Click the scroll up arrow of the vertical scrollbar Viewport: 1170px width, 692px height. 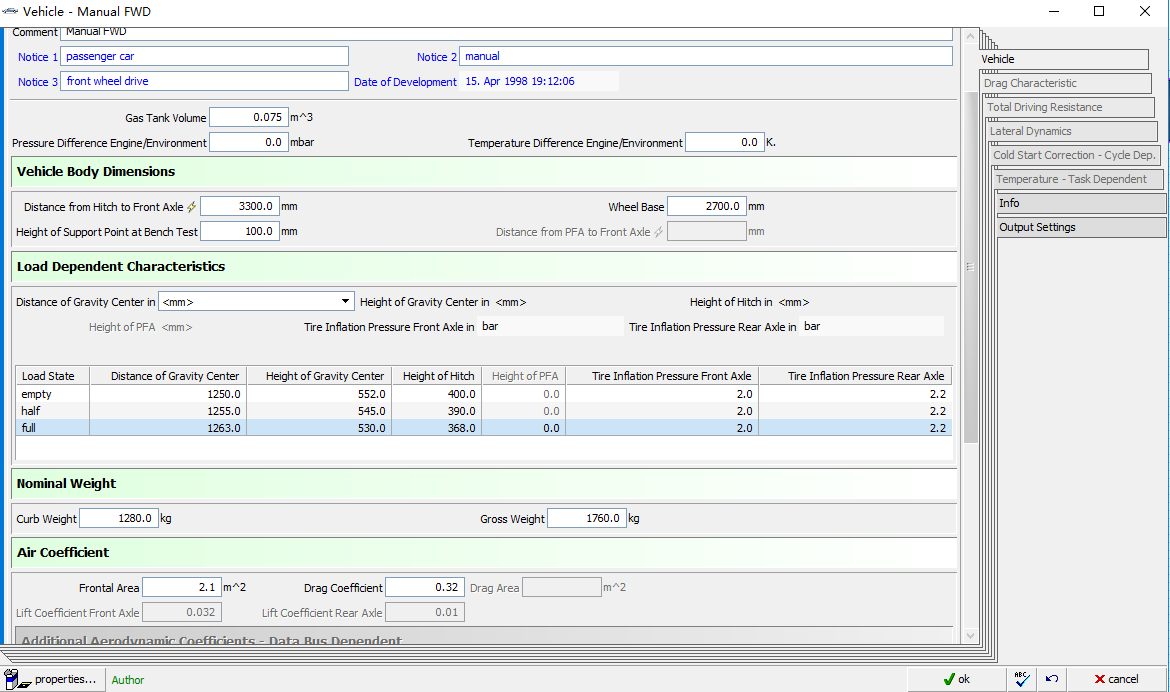969,36
